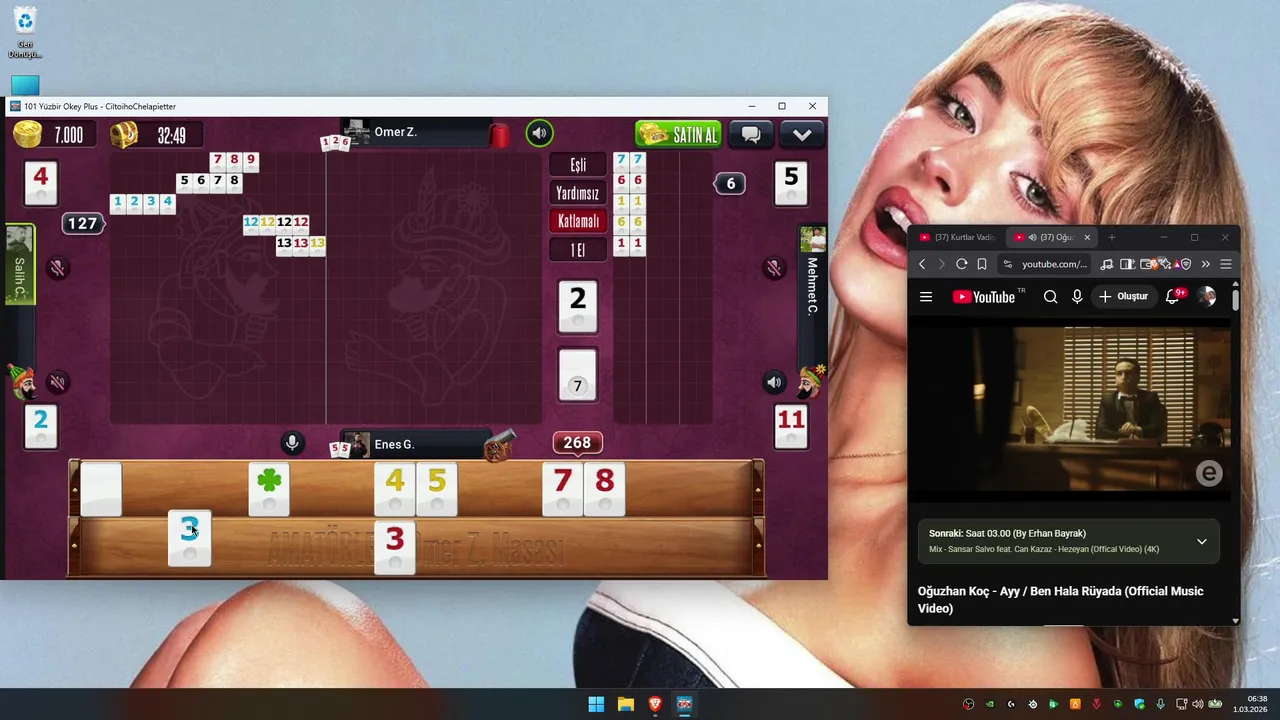Reload the YouTube page

[961, 264]
